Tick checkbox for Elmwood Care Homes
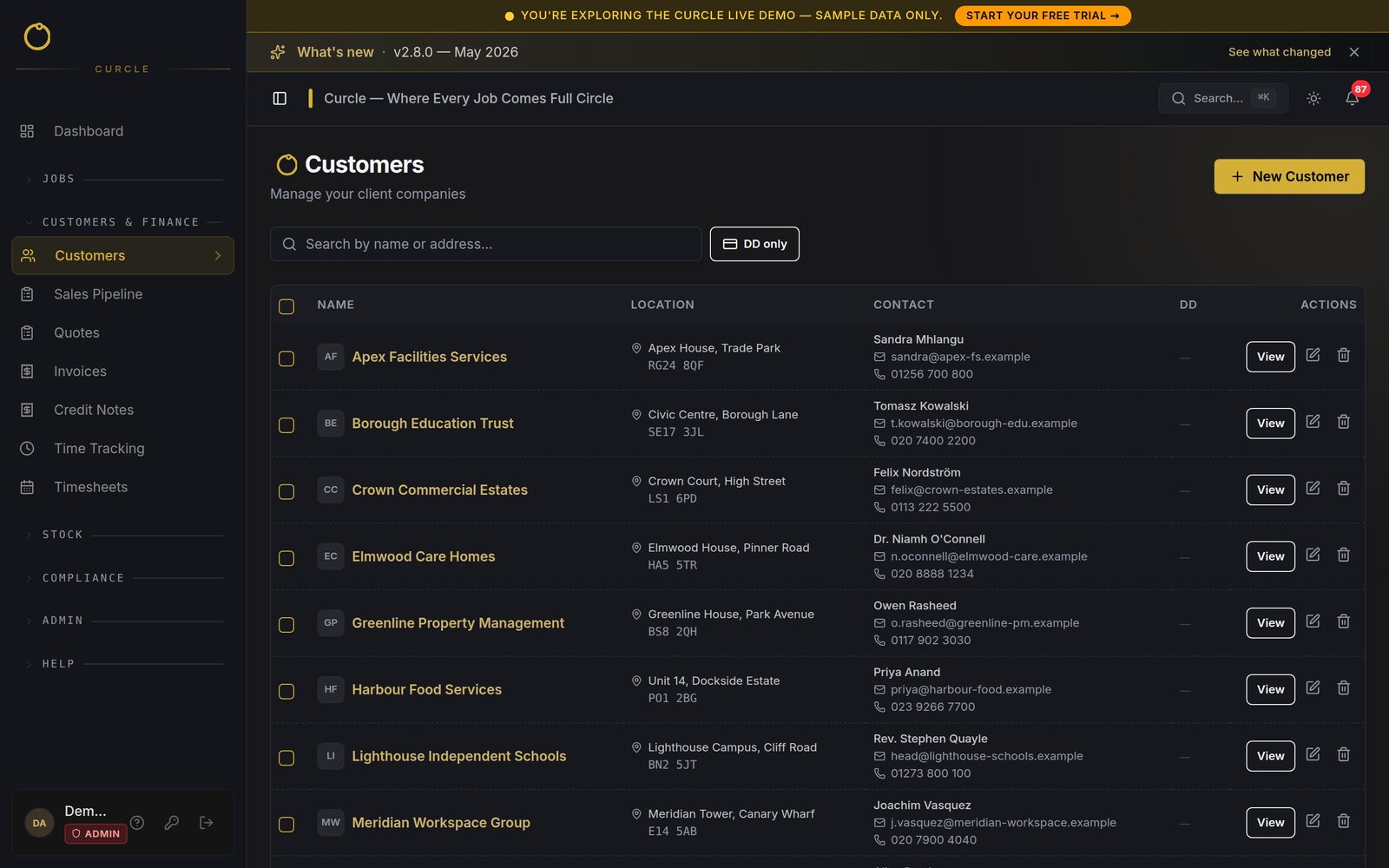 point(286,558)
